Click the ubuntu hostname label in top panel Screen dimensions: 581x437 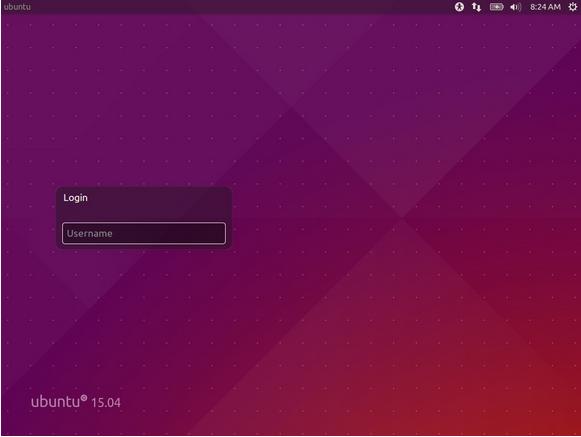[17, 7]
